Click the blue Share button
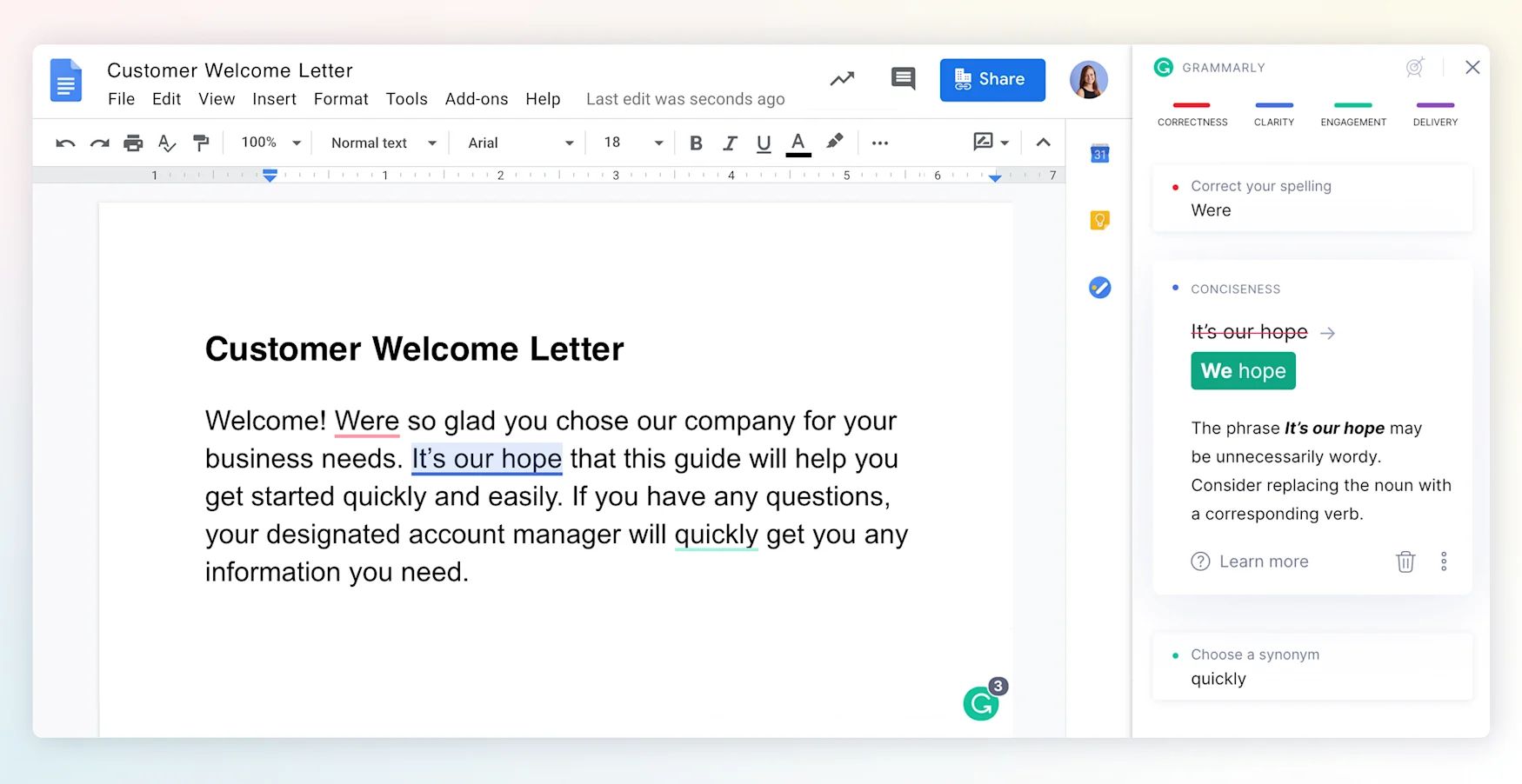Screen dimensions: 1522x784 992,80
